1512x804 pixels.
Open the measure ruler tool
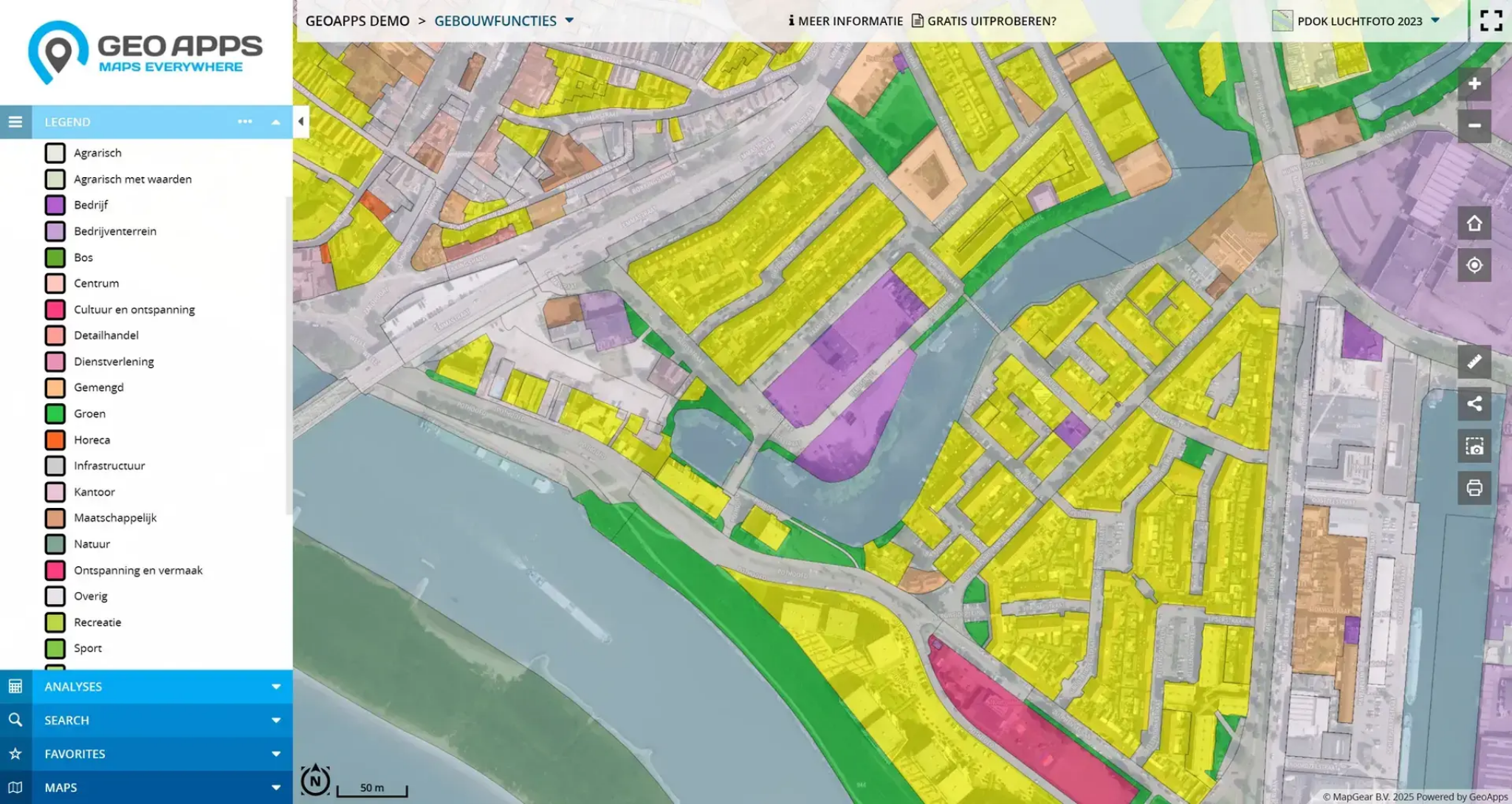1474,362
